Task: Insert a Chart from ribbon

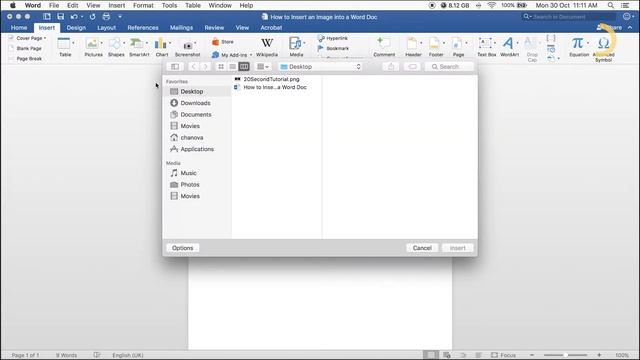Action: [162, 47]
